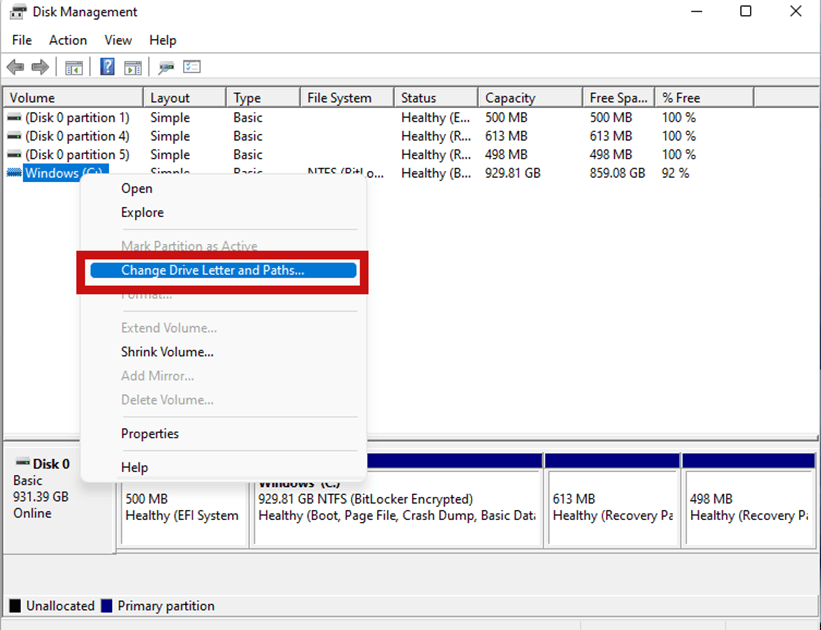Sort by the Layout column header

coord(185,98)
